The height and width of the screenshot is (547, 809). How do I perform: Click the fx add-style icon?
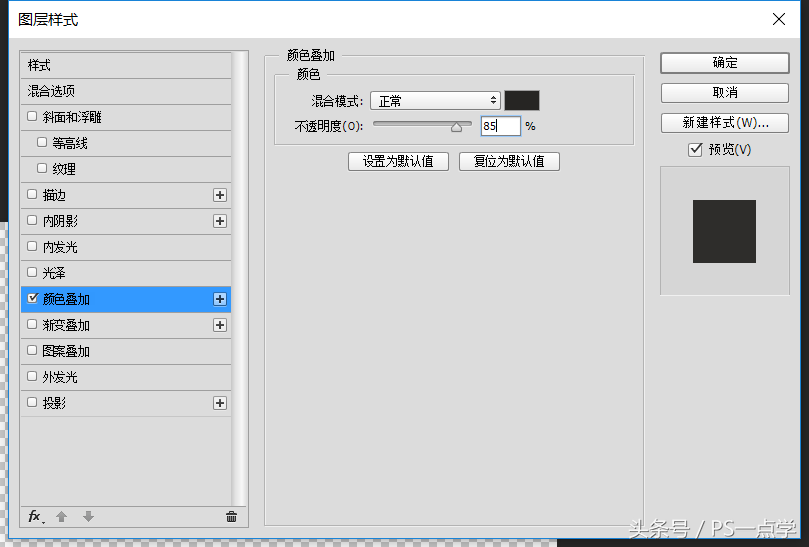pyautogui.click(x=36, y=517)
